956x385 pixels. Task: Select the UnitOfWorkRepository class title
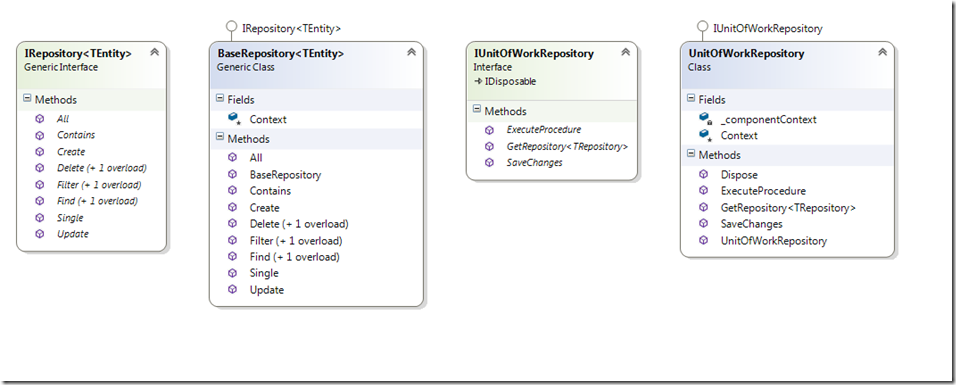746,54
